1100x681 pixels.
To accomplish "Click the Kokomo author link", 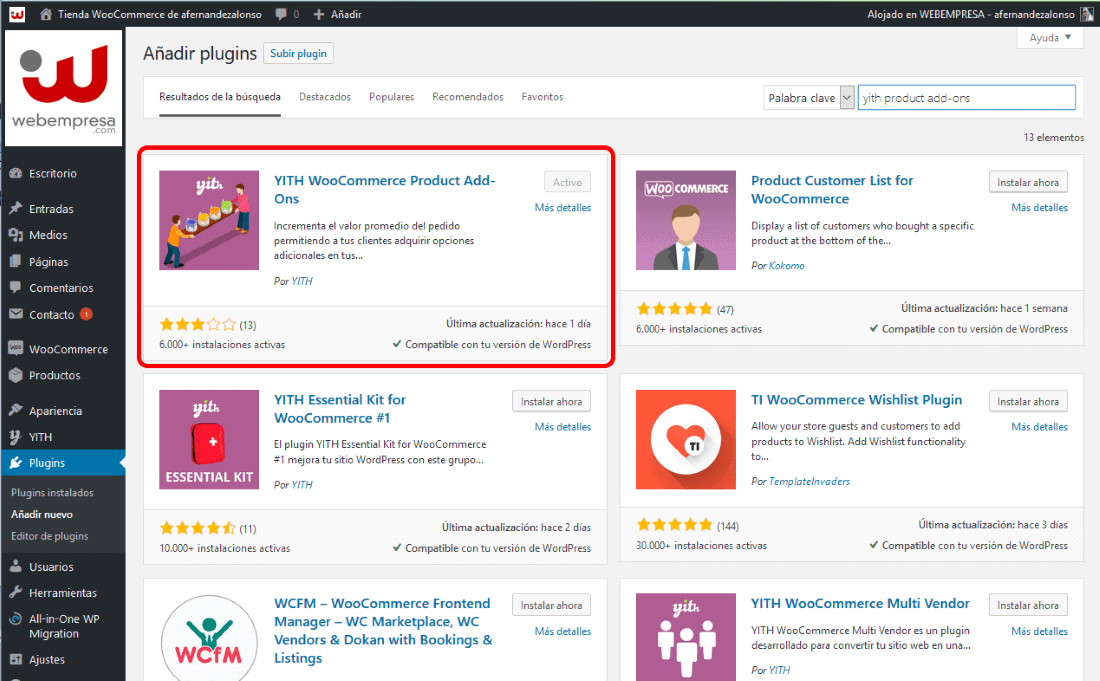I will [786, 265].
